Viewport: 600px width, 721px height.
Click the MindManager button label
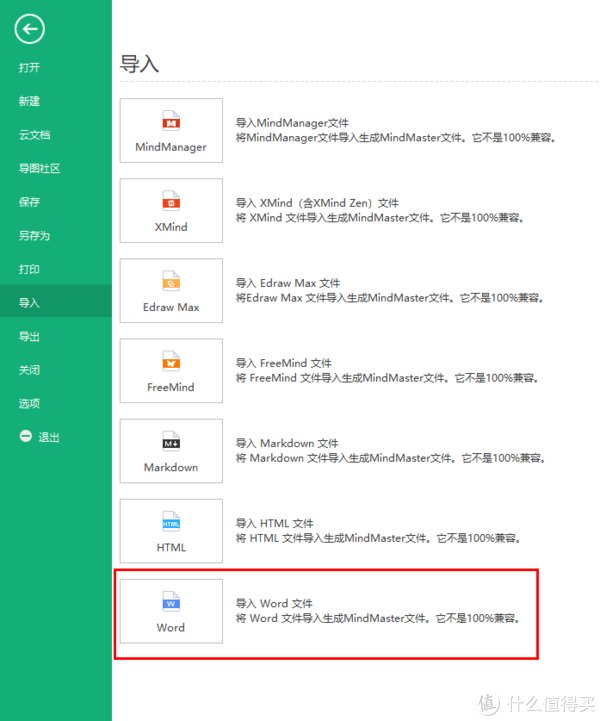171,147
